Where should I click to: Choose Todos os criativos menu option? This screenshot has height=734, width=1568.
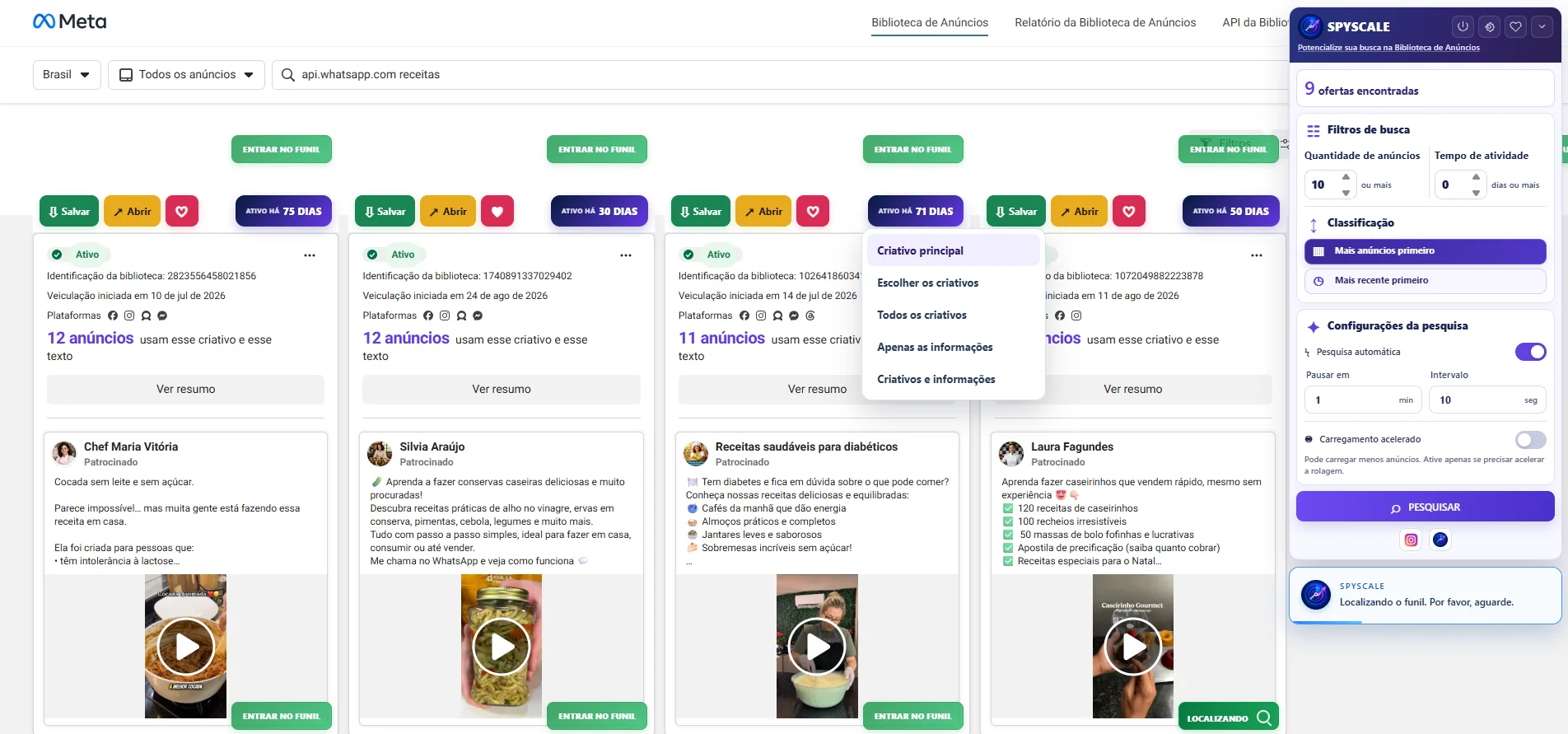(954, 315)
